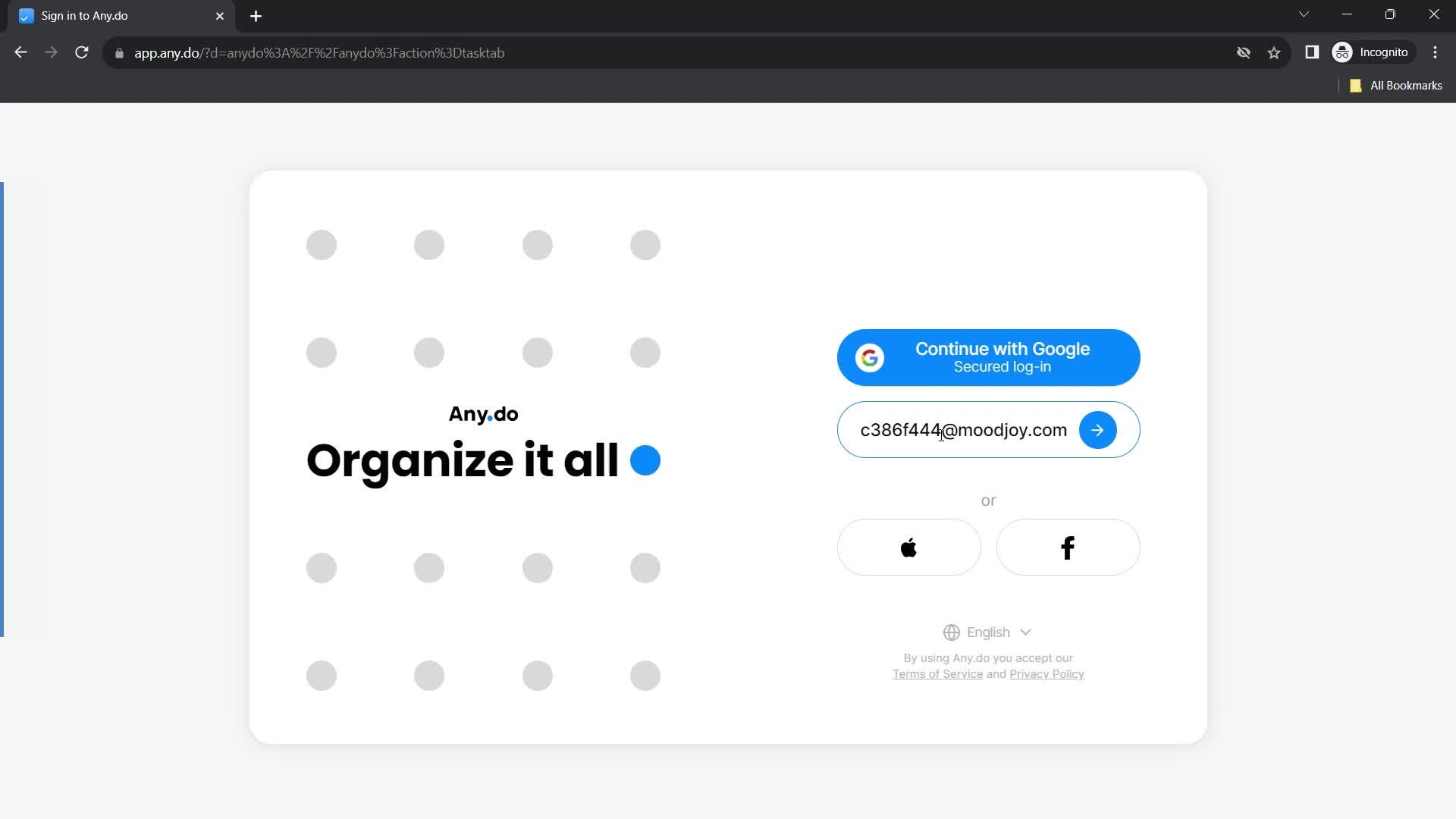This screenshot has height=819, width=1456.
Task: Open the tab search dropdown arrow
Action: point(1304,14)
